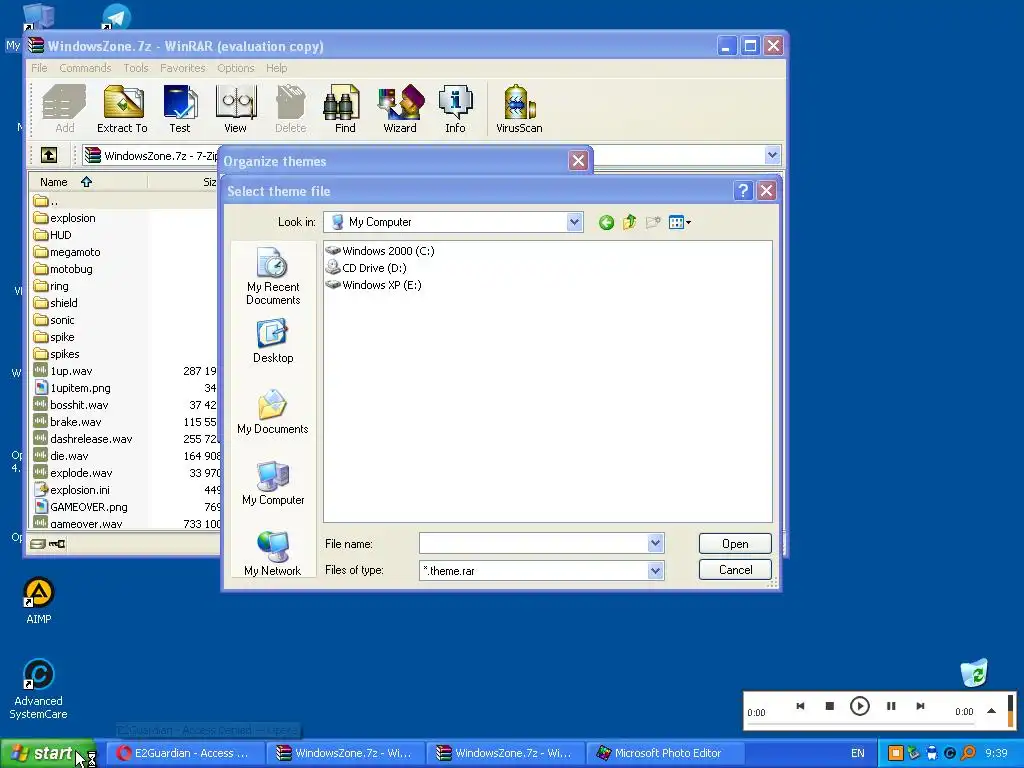Click the Open button in file dialog

(735, 543)
